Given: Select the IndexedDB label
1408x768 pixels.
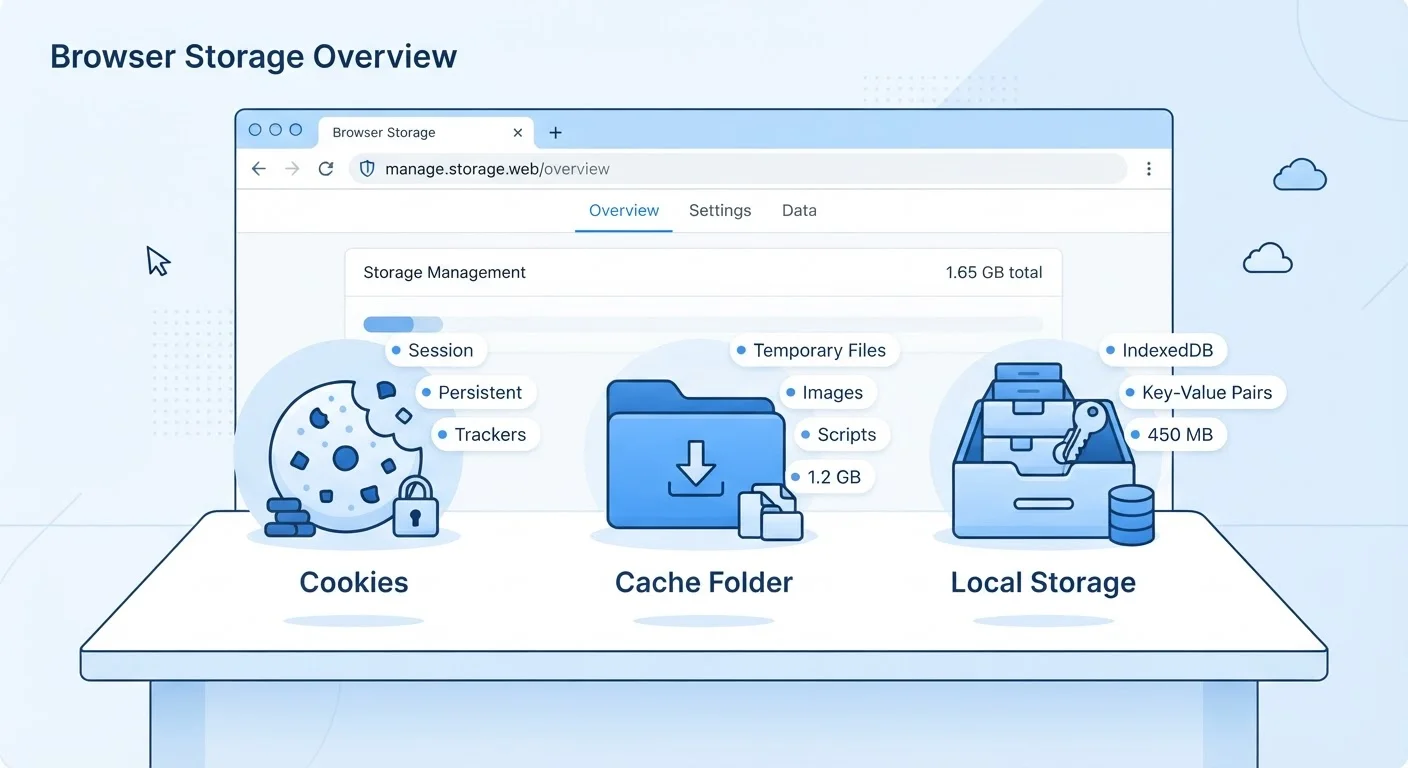Looking at the screenshot, I should point(1163,351).
